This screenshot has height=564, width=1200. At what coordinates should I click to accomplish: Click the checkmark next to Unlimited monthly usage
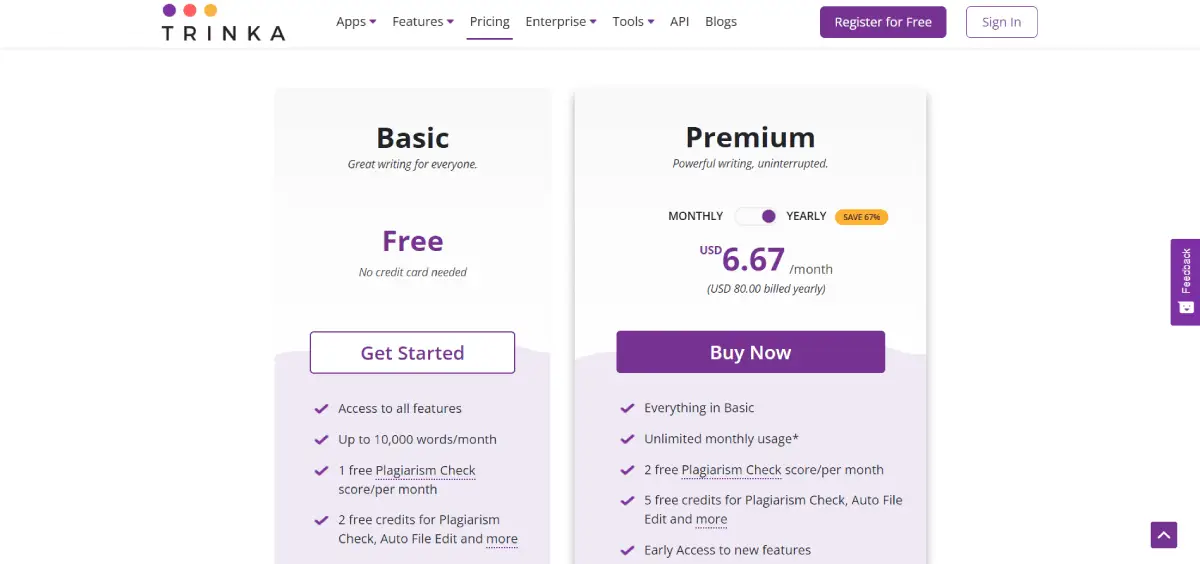pos(628,439)
